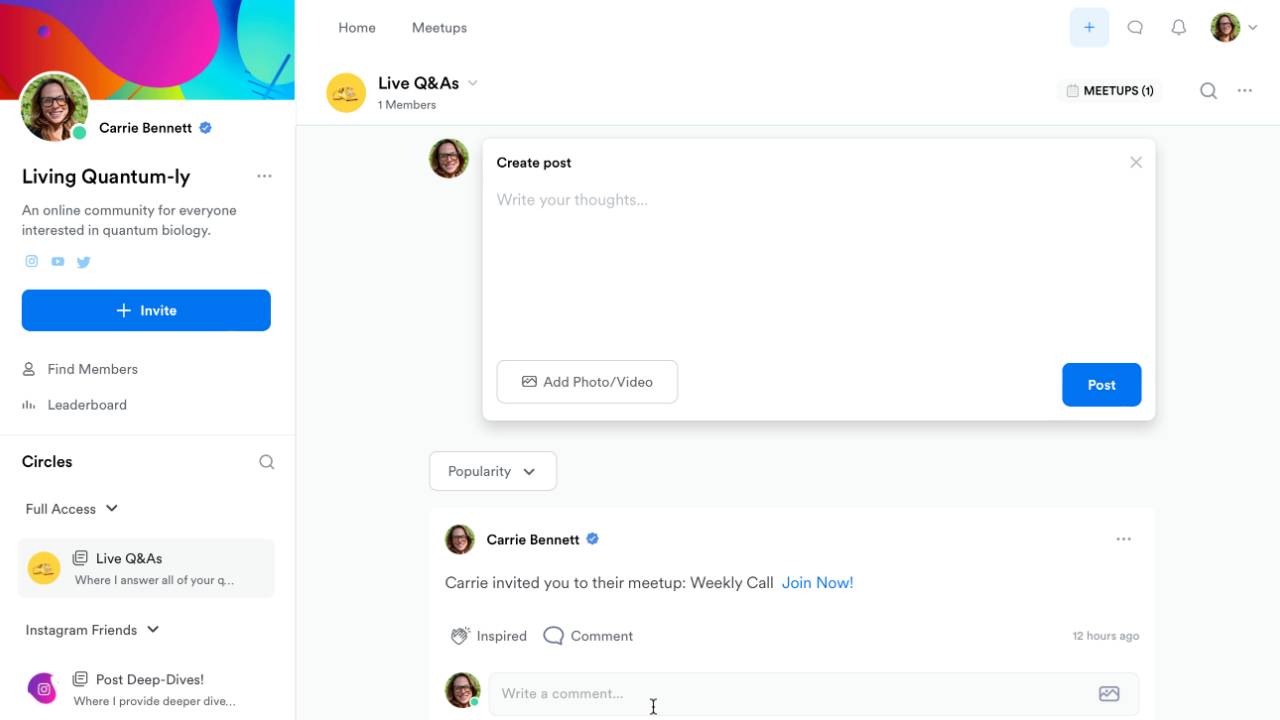The width and height of the screenshot is (1280, 720).
Task: Click the blue Invite button
Action: tap(146, 310)
